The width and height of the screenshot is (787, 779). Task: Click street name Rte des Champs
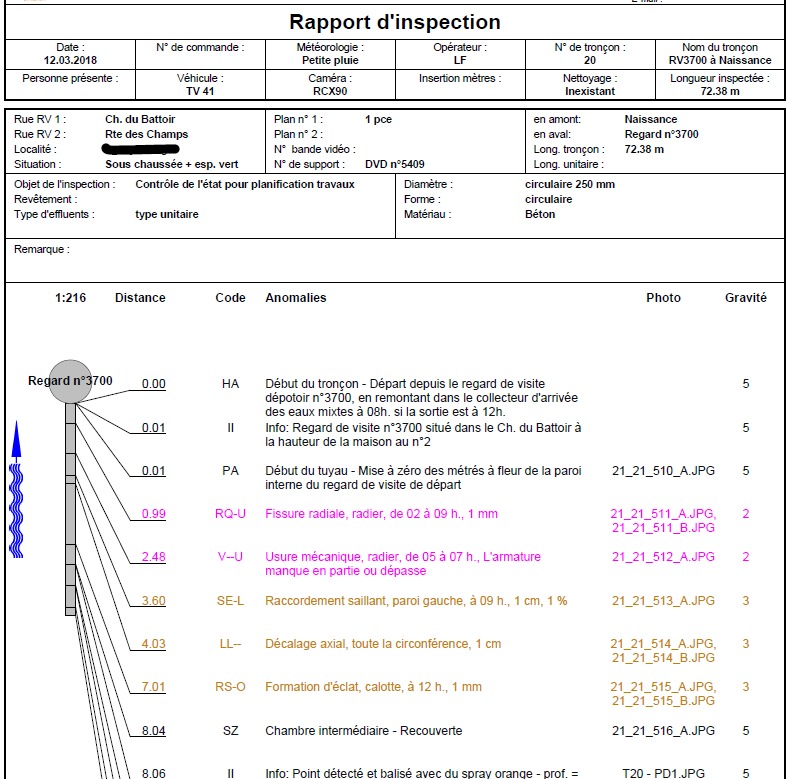pyautogui.click(x=147, y=135)
